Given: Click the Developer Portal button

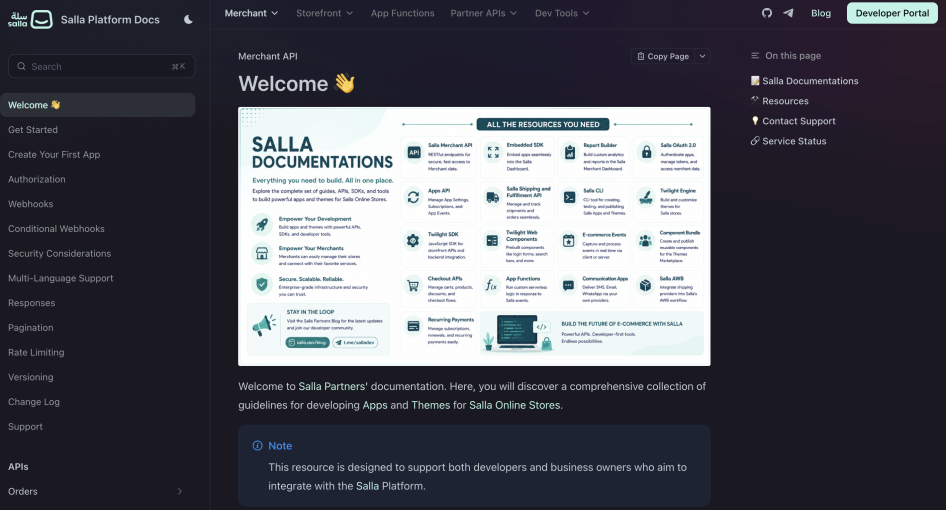Looking at the screenshot, I should pyautogui.click(x=892, y=13).
